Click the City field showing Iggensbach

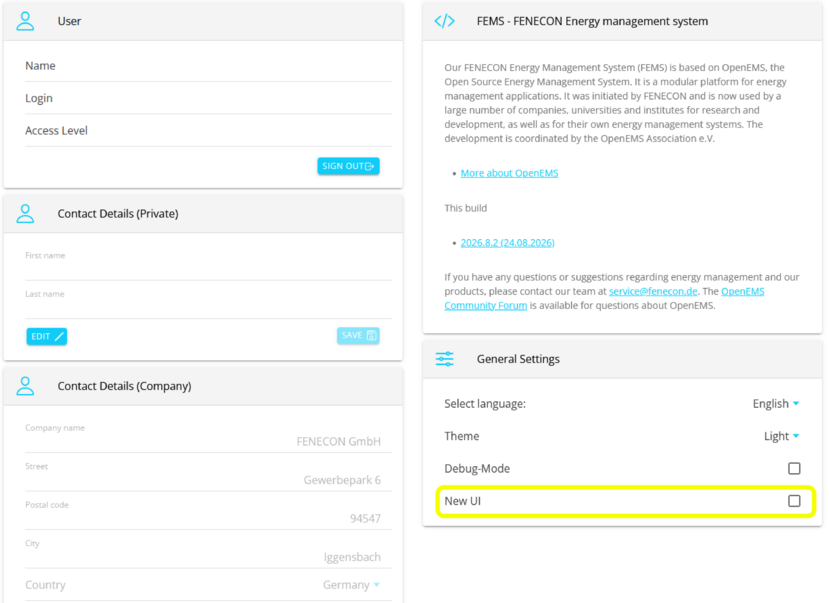pos(208,552)
